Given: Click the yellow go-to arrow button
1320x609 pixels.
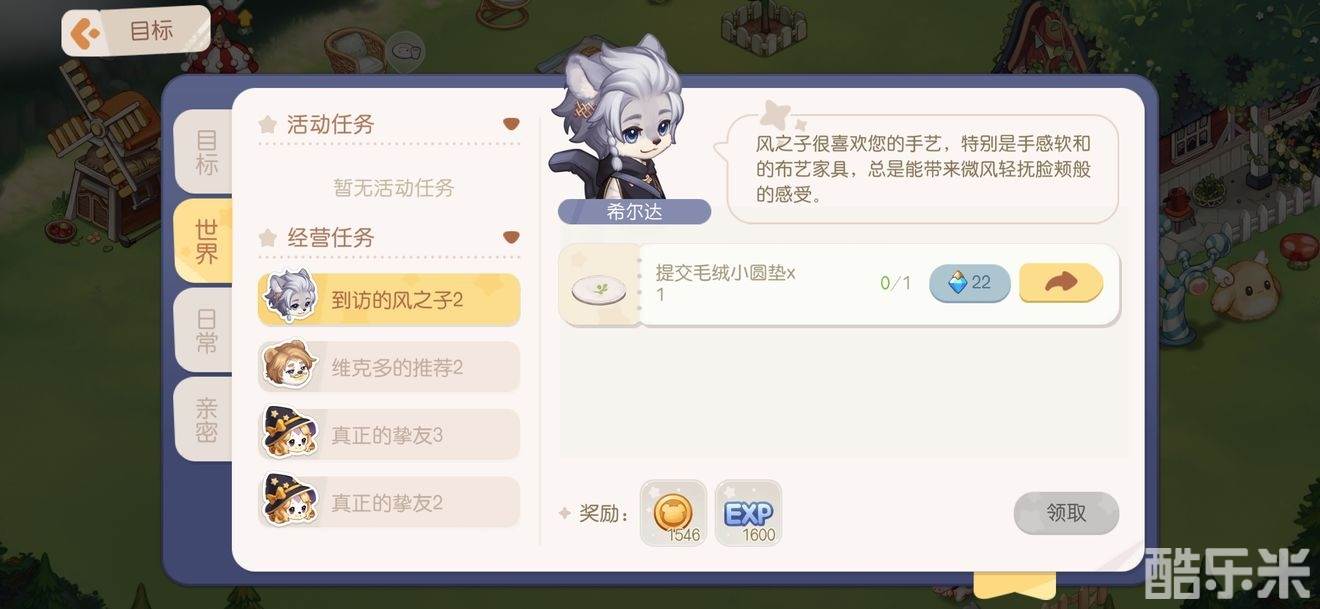Looking at the screenshot, I should [x=1061, y=283].
